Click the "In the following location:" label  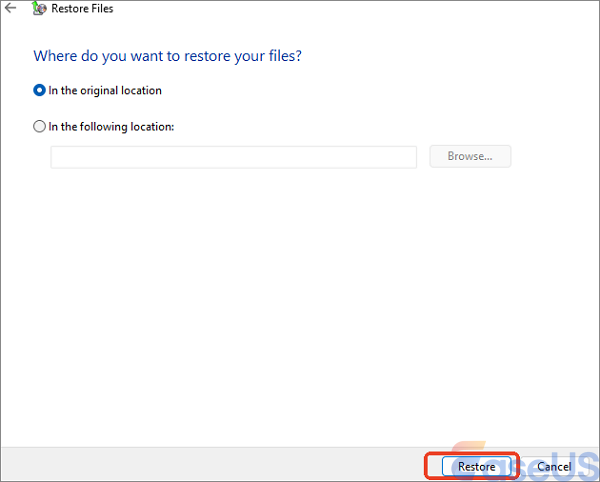click(x=111, y=127)
